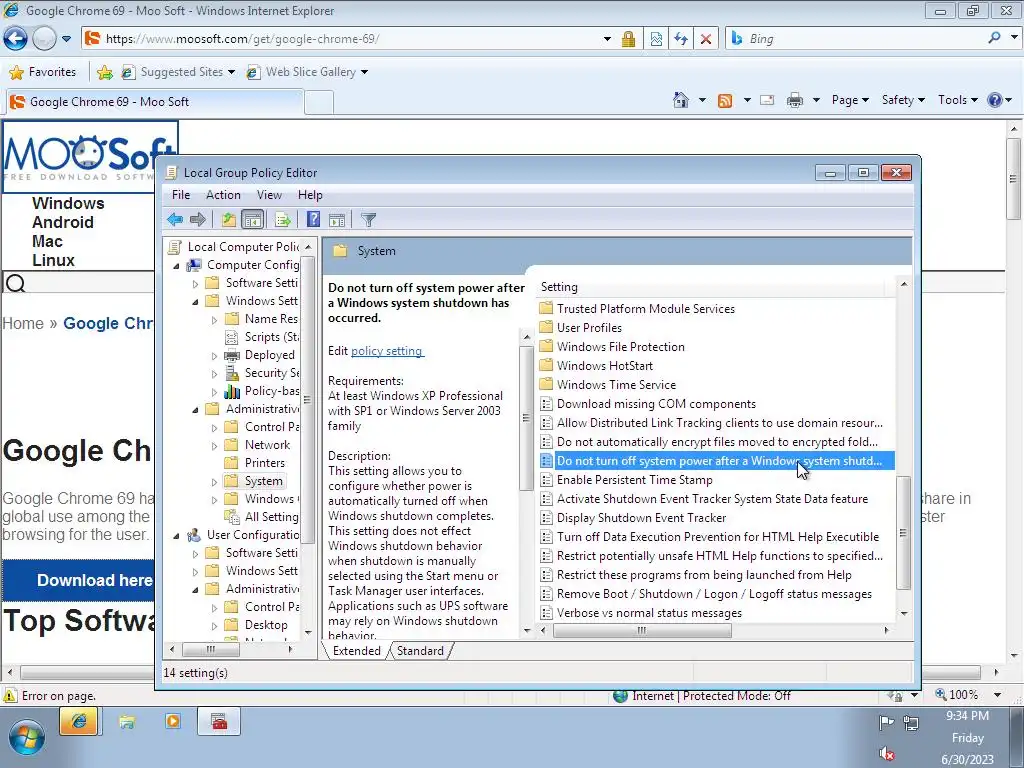Click the Bing search input field
Screen dimensions: 1024x768
tap(865, 39)
